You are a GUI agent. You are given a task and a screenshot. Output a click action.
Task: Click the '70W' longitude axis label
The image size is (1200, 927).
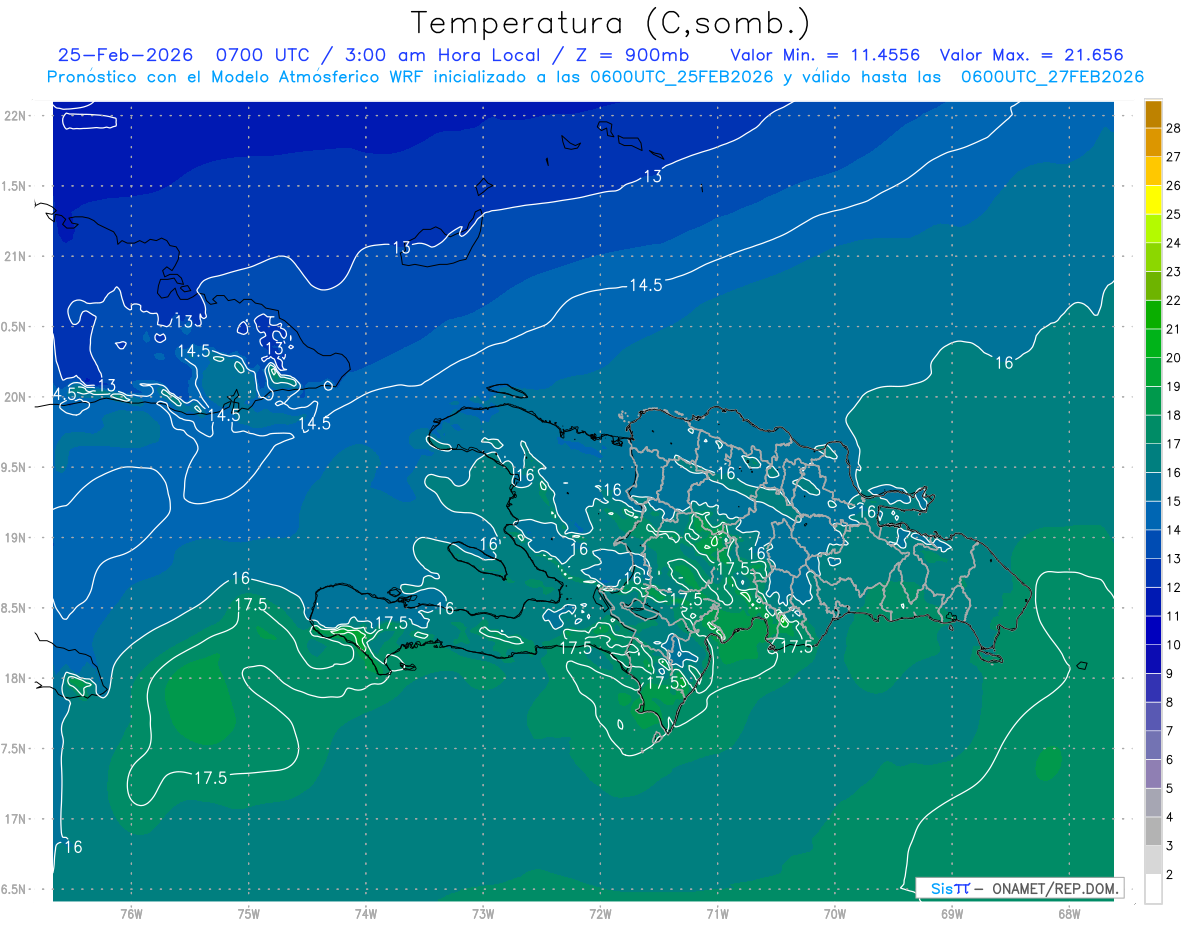click(835, 913)
